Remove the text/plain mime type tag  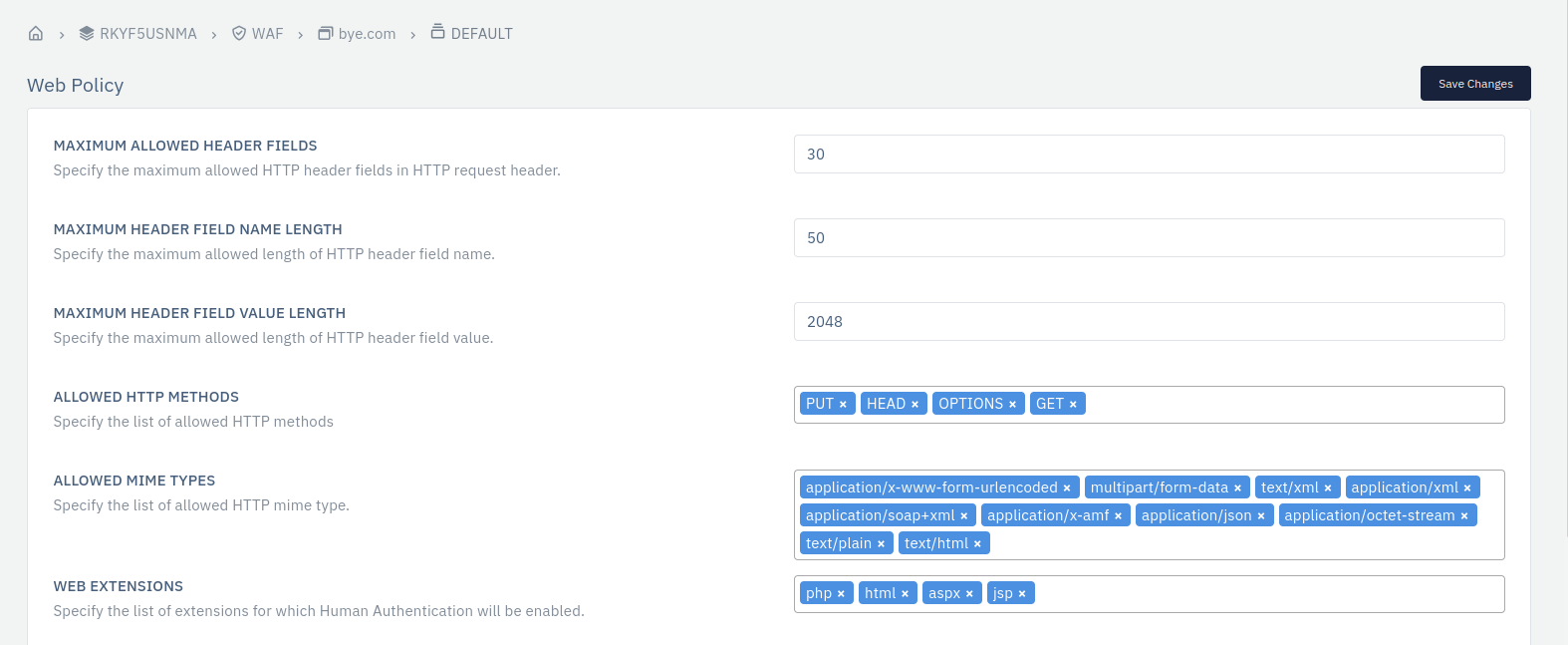point(881,544)
